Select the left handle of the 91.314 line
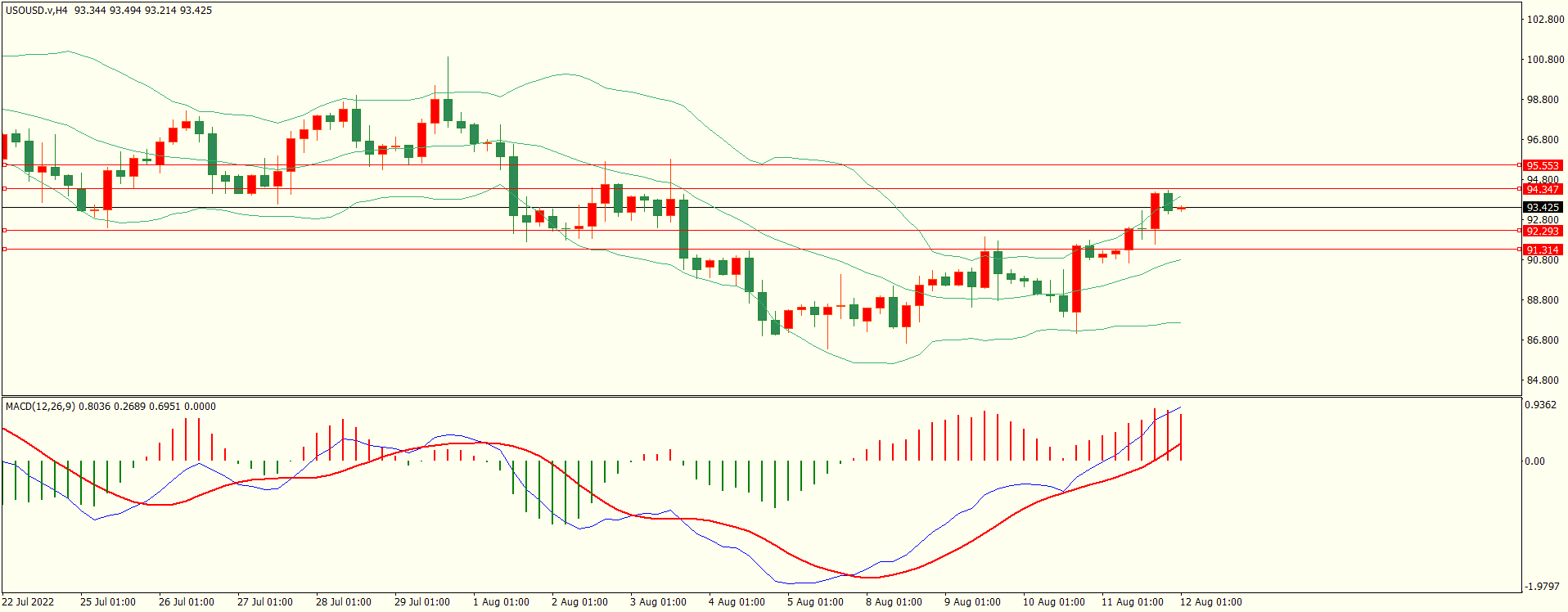 (5, 250)
